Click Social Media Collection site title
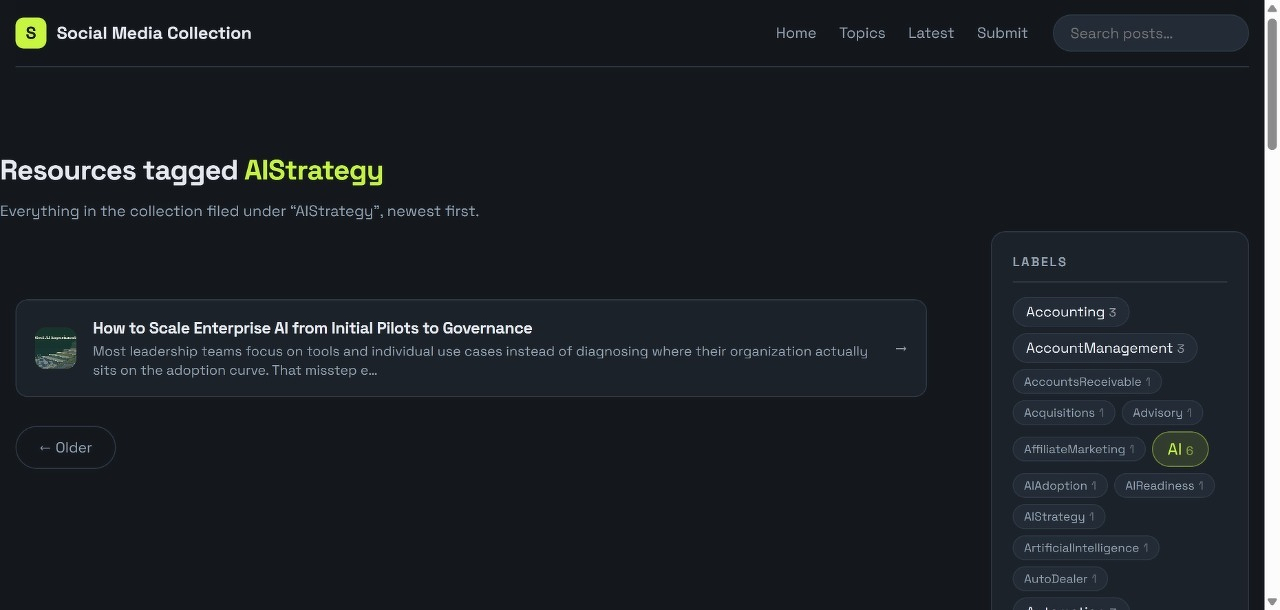Image resolution: width=1280 pixels, height=610 pixels. coord(154,33)
